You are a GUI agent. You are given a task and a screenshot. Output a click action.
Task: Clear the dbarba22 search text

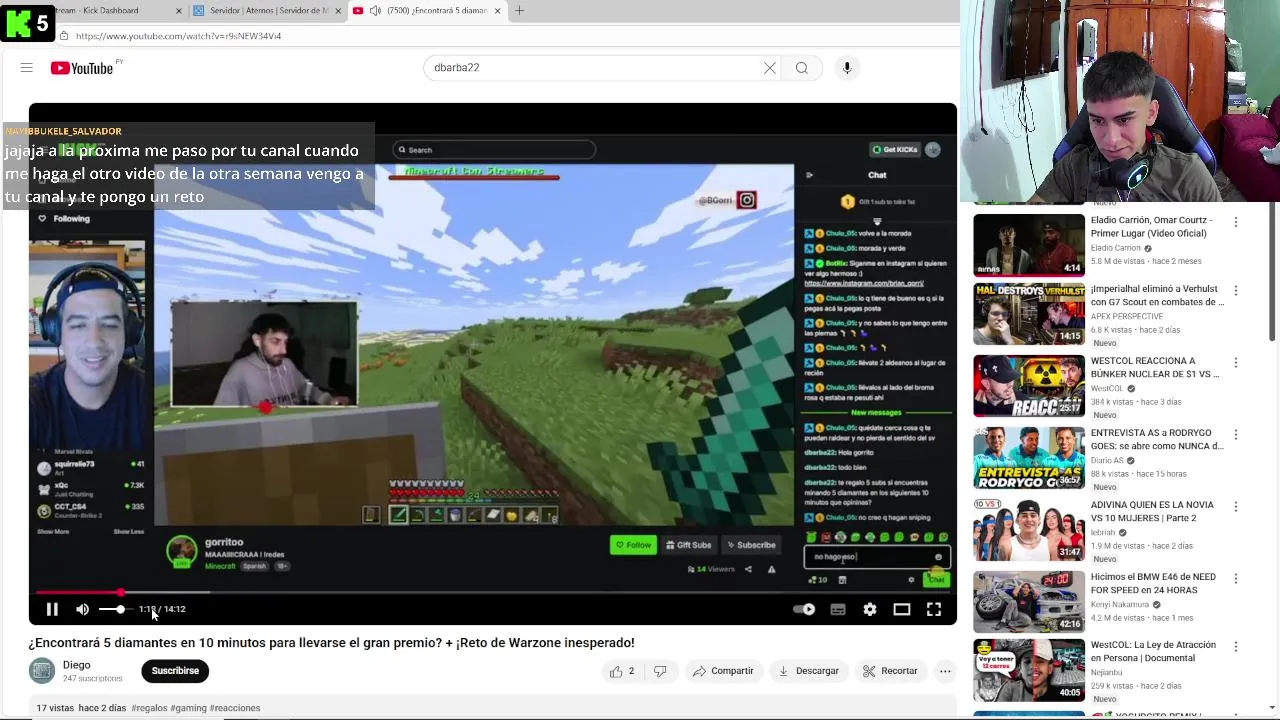click(770, 68)
